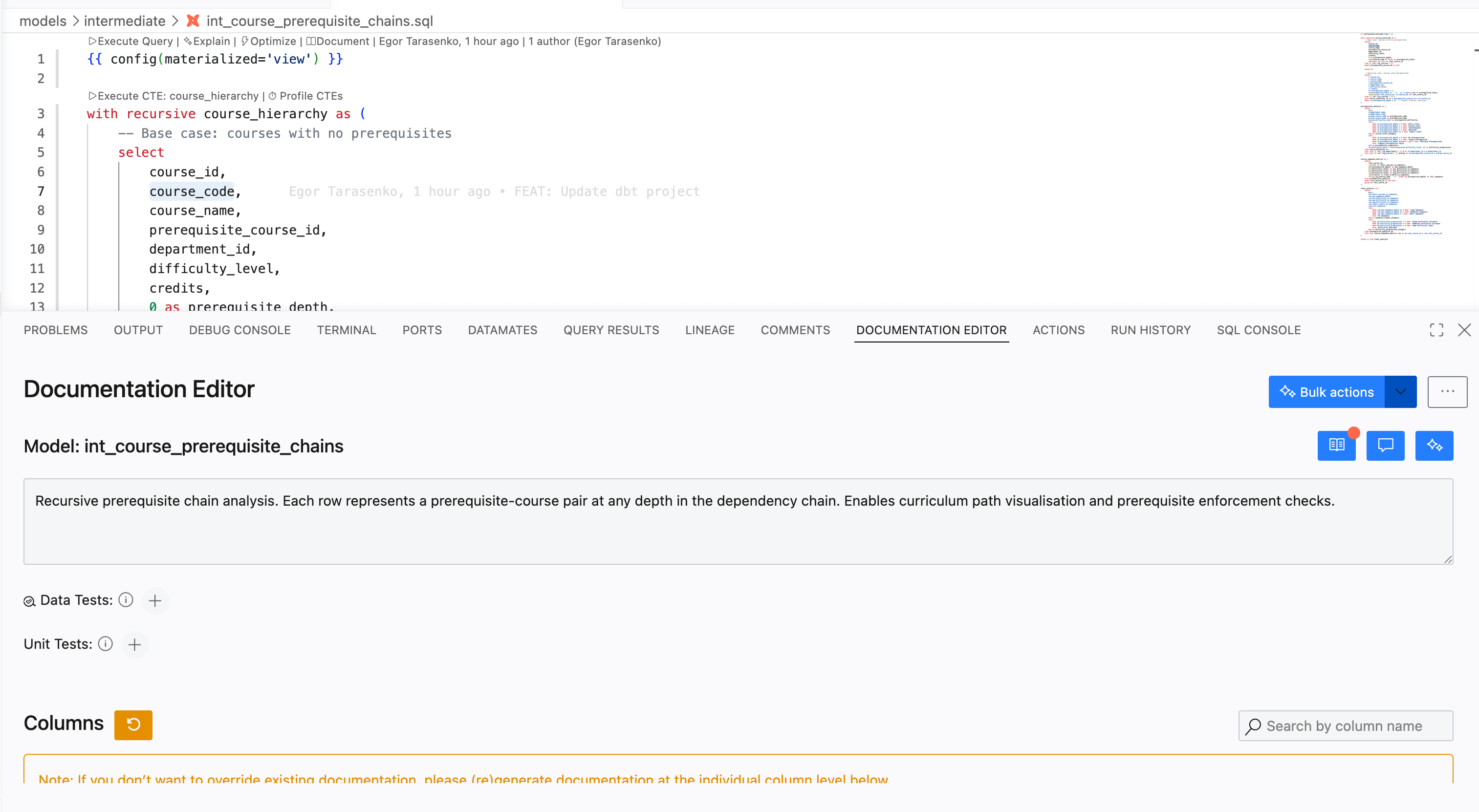Switch to the PORTS tab
Viewport: 1479px width, 812px height.
coord(422,330)
